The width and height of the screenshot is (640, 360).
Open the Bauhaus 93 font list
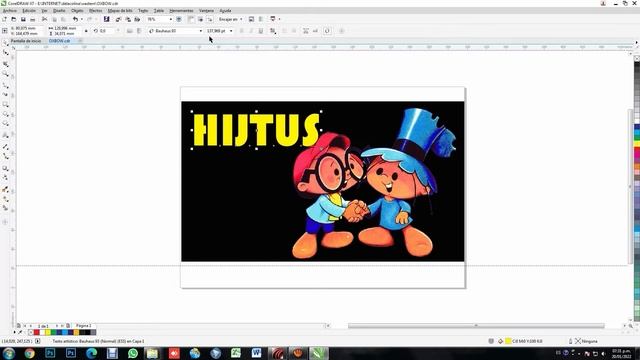(200, 31)
